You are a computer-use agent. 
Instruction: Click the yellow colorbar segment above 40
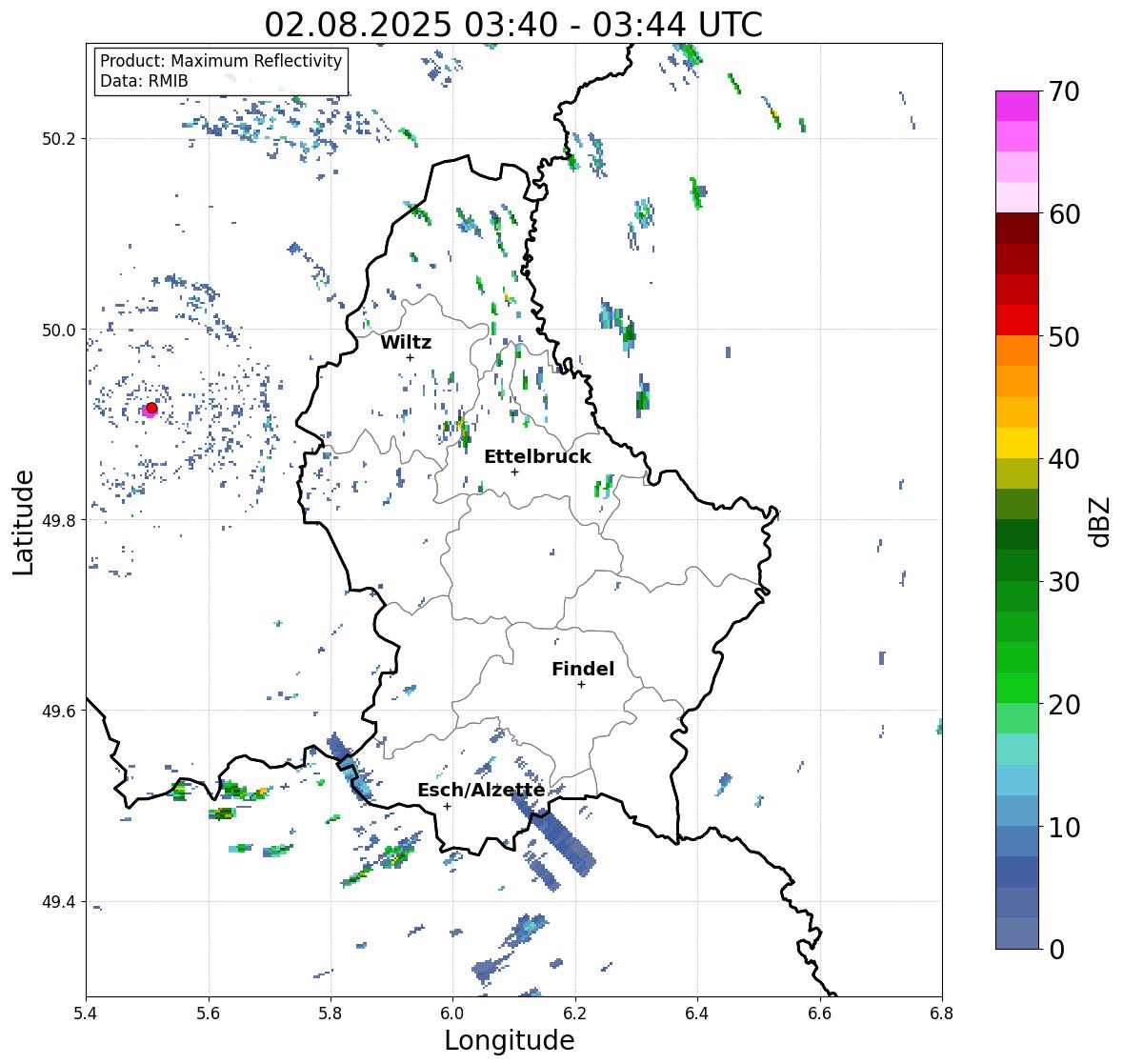[x=1017, y=443]
